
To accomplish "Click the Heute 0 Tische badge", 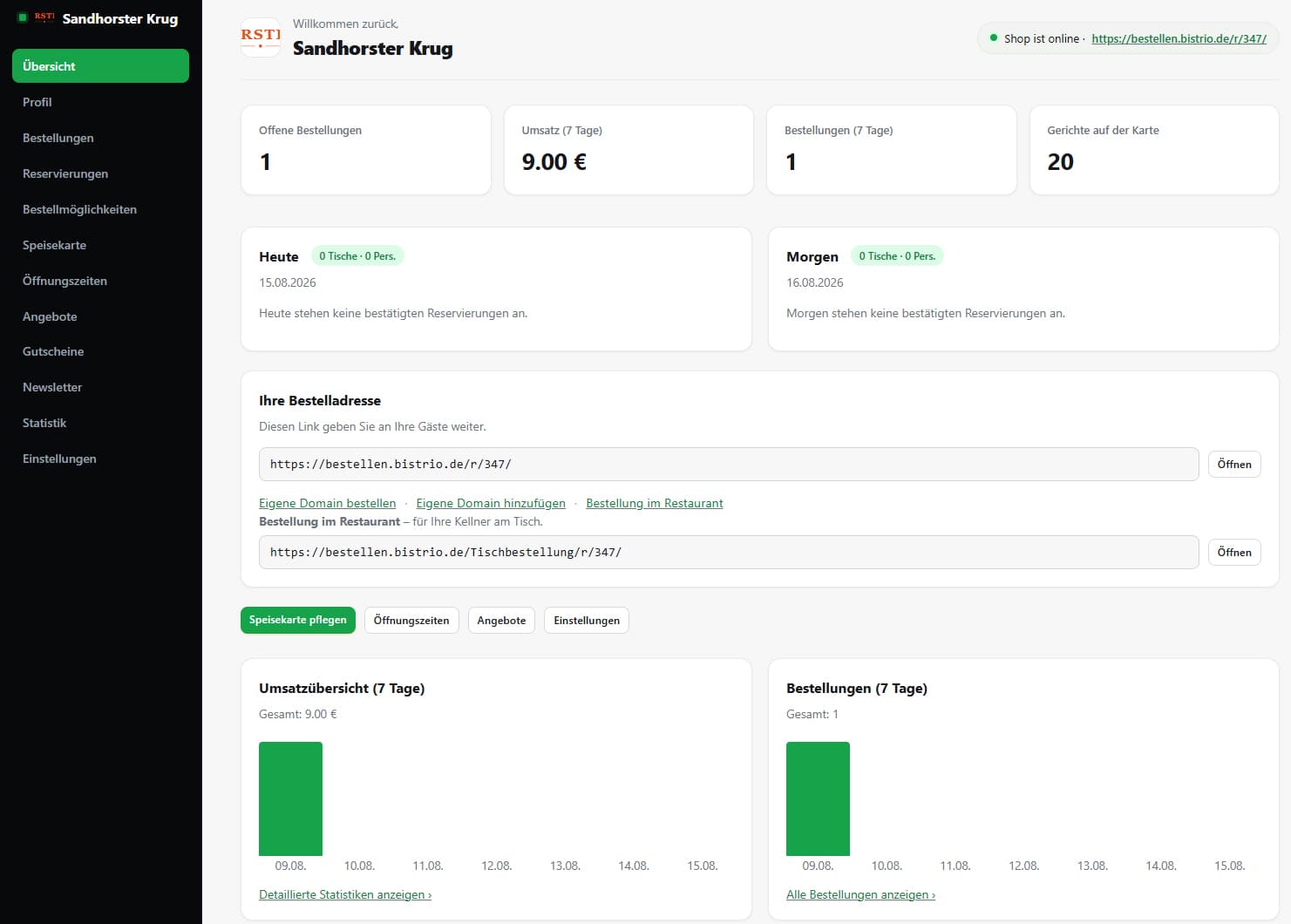I will [x=357, y=256].
